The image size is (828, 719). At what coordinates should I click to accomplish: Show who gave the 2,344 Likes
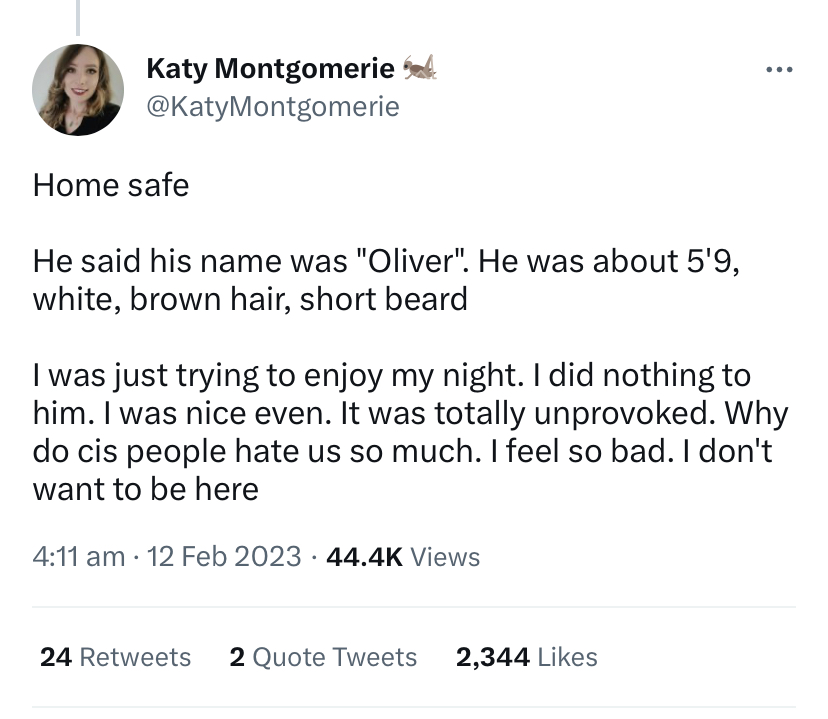526,657
